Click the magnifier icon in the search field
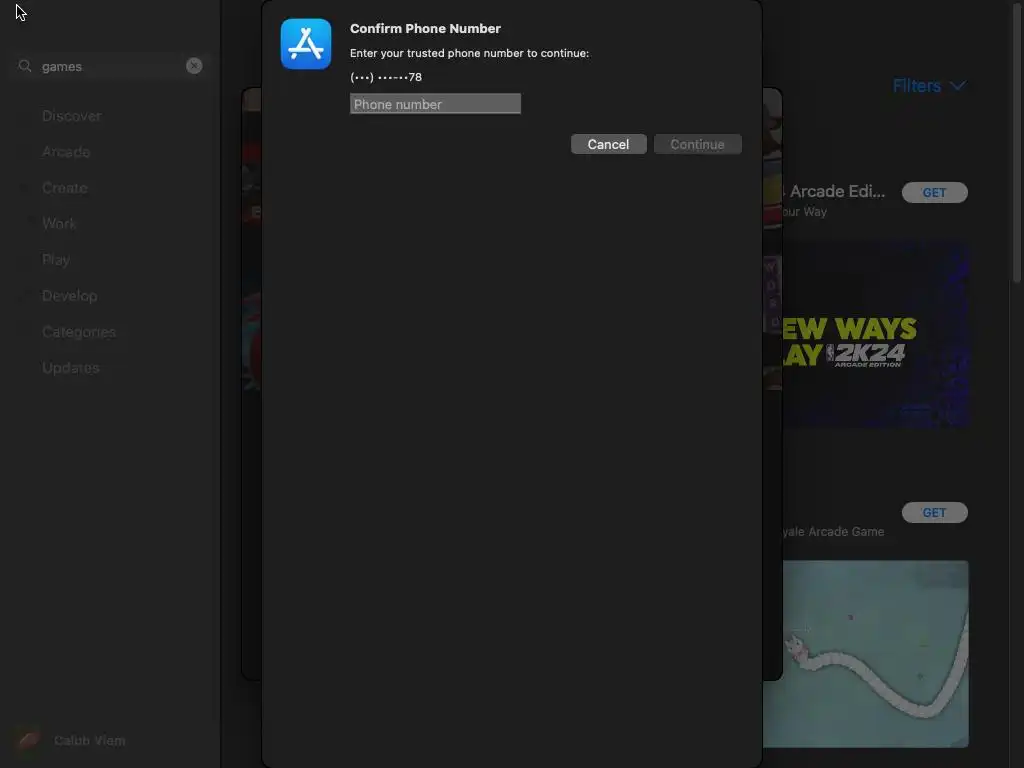This screenshot has height=768, width=1024. 25,66
